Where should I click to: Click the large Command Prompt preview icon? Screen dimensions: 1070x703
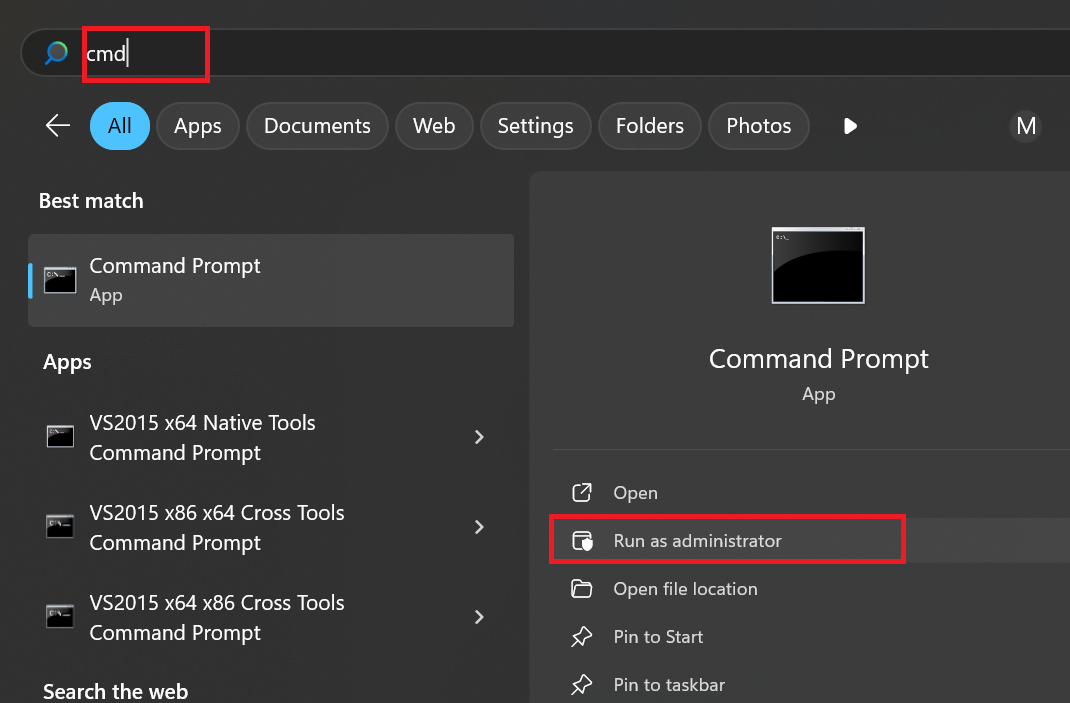[x=818, y=265]
